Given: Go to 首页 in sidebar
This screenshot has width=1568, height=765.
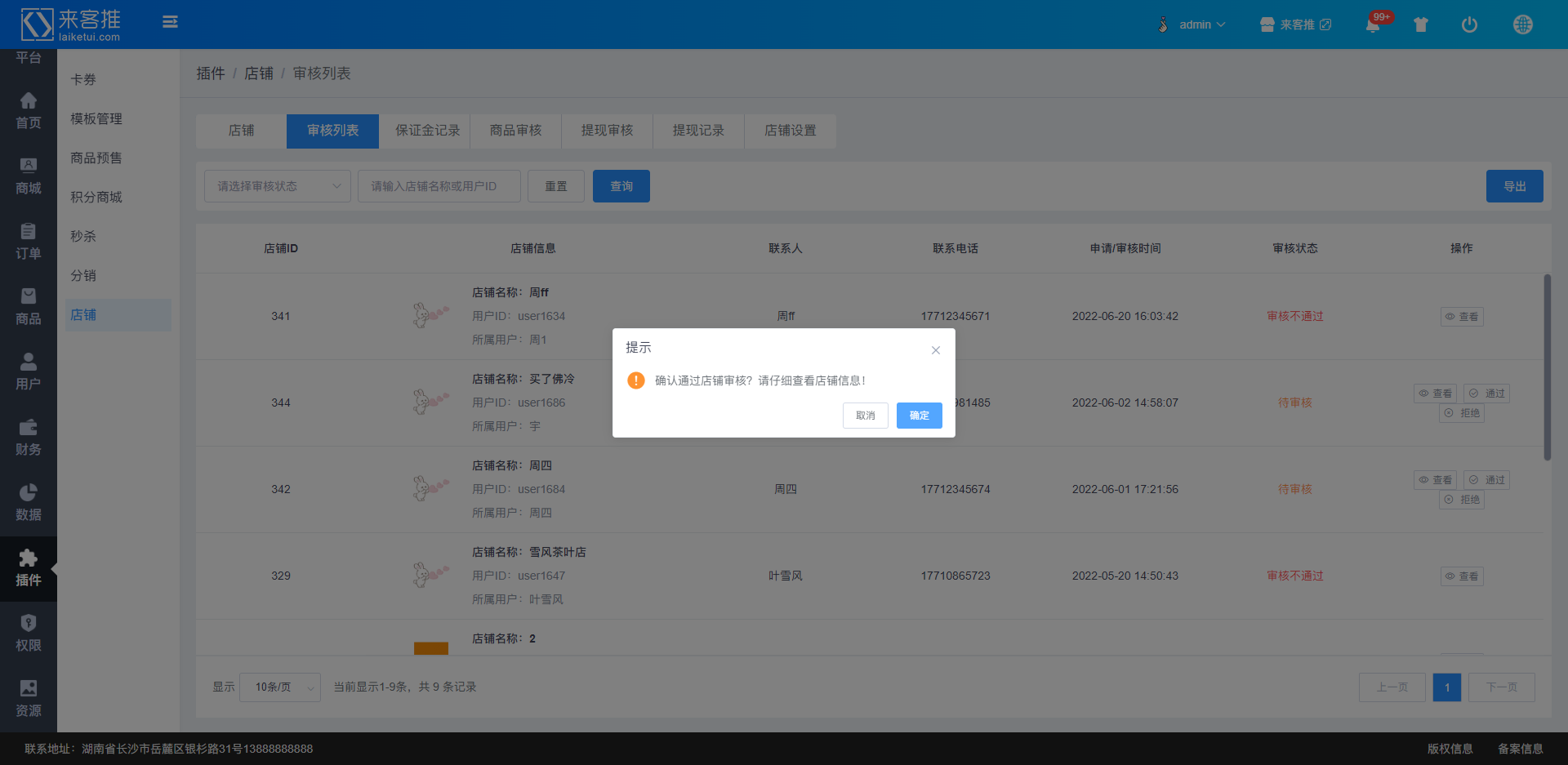Looking at the screenshot, I should 29,111.
